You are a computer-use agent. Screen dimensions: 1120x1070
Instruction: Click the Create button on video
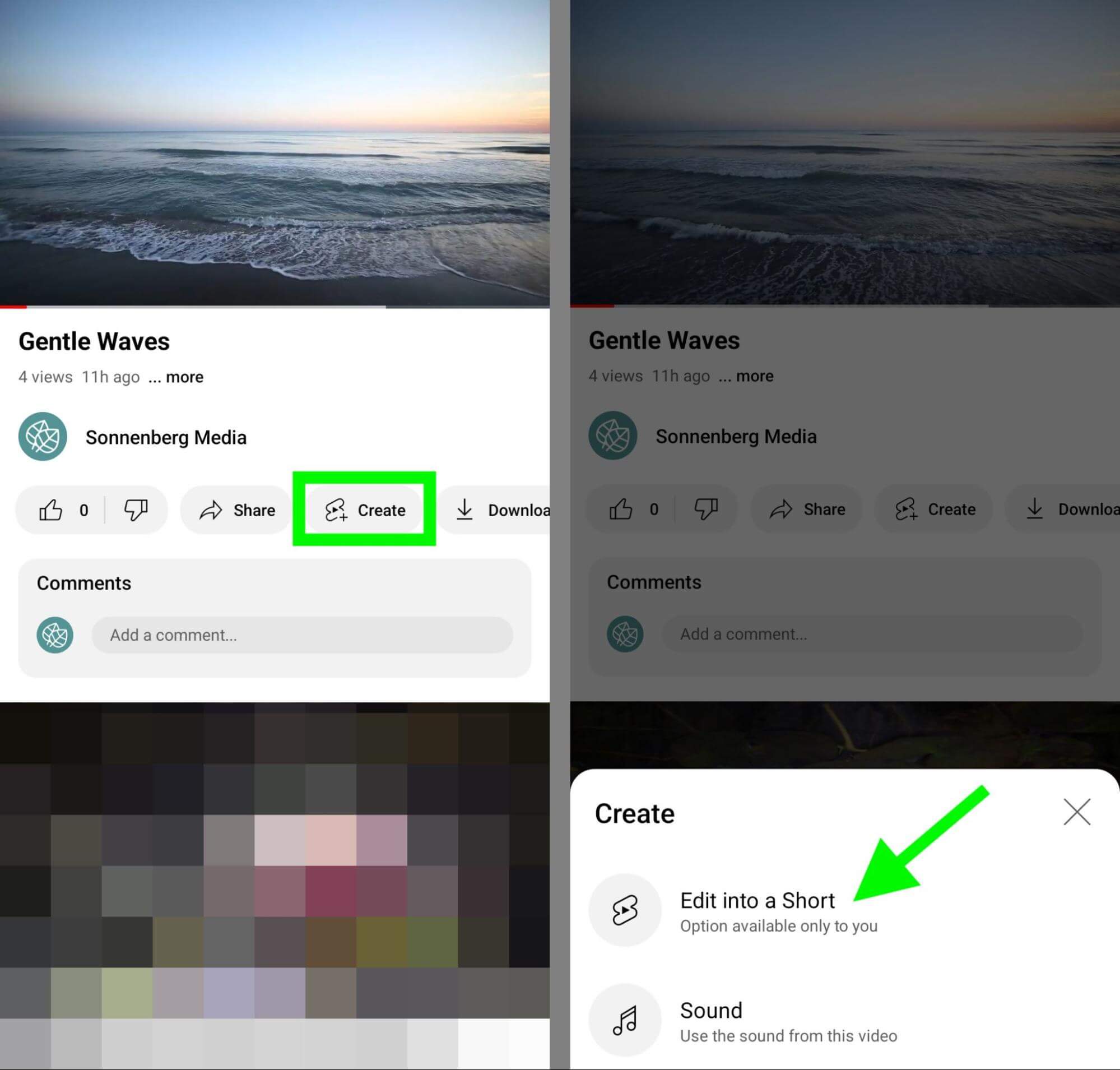365,509
